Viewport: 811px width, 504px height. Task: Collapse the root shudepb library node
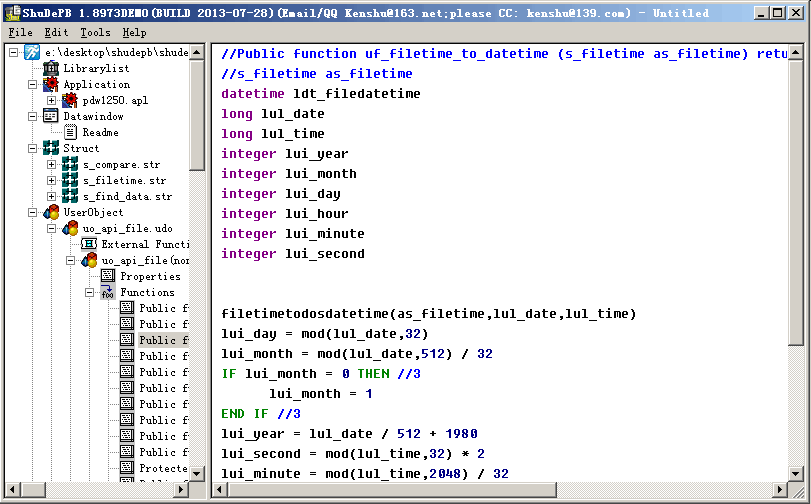(13, 52)
